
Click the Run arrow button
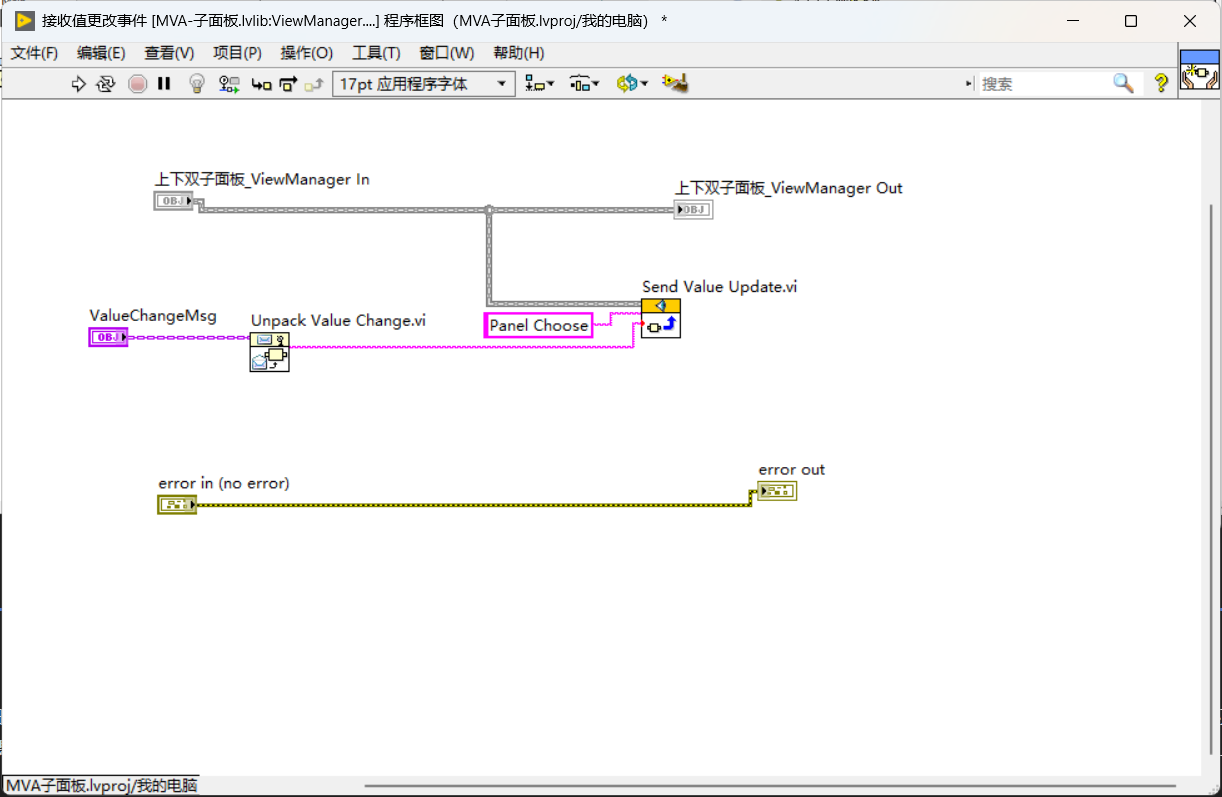tap(79, 84)
